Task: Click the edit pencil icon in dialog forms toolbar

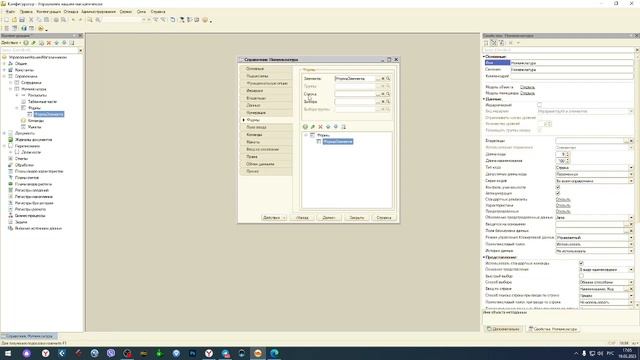Action: 313,127
